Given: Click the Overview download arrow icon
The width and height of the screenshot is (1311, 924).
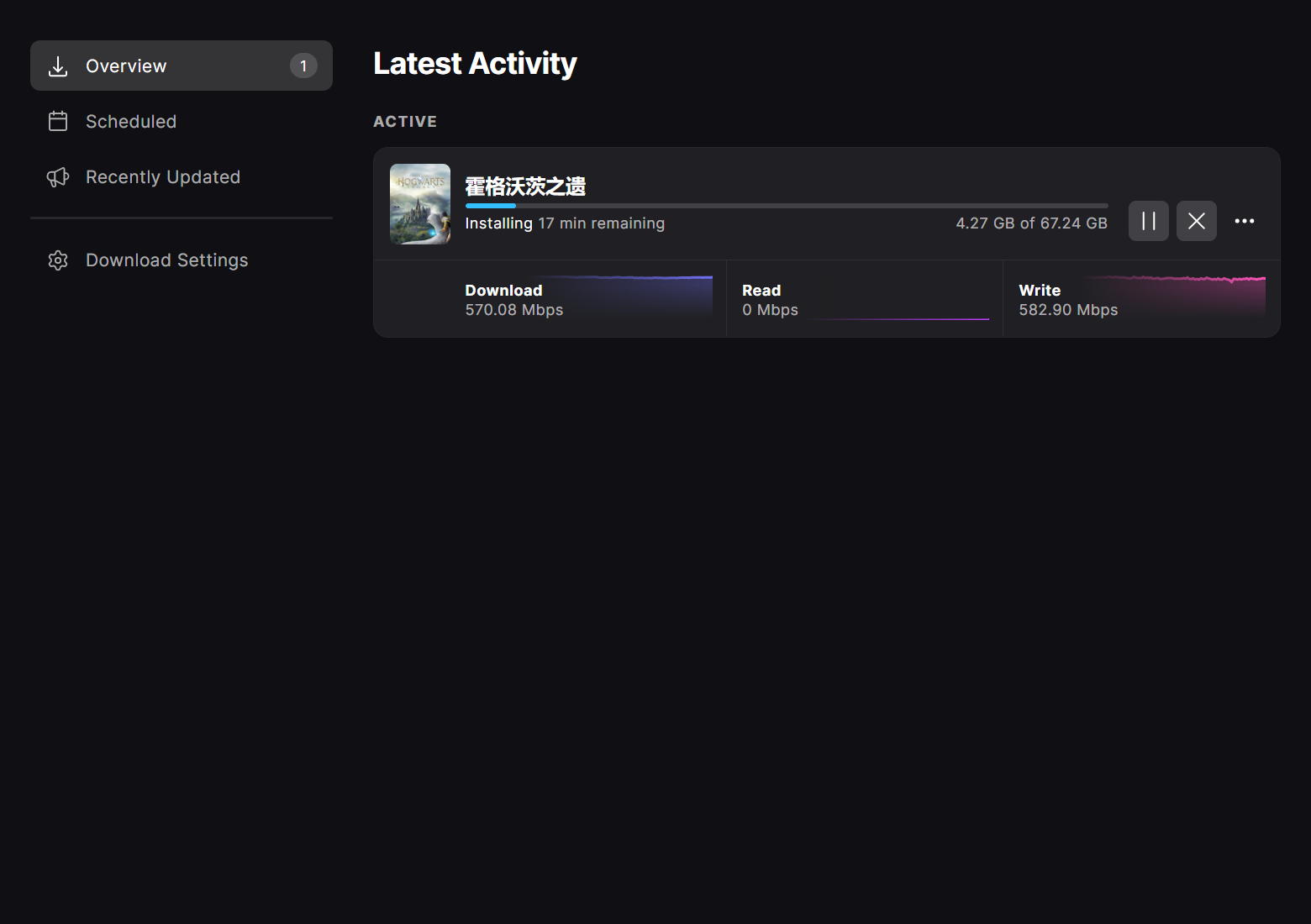Looking at the screenshot, I should pyautogui.click(x=58, y=66).
